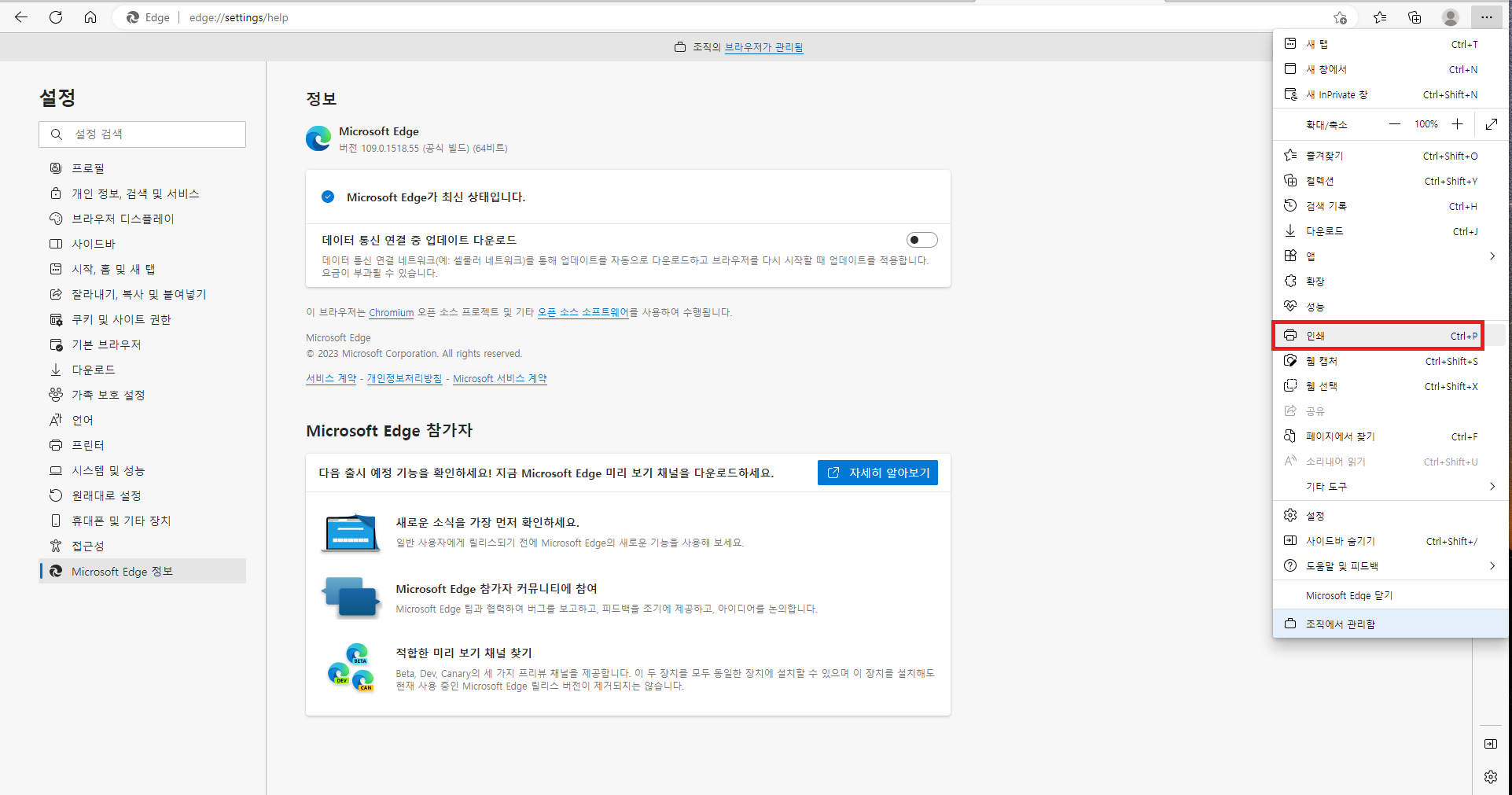Open 휴대폰 및 기타 장치 section
This screenshot has width=1512, height=795.
(142, 521)
